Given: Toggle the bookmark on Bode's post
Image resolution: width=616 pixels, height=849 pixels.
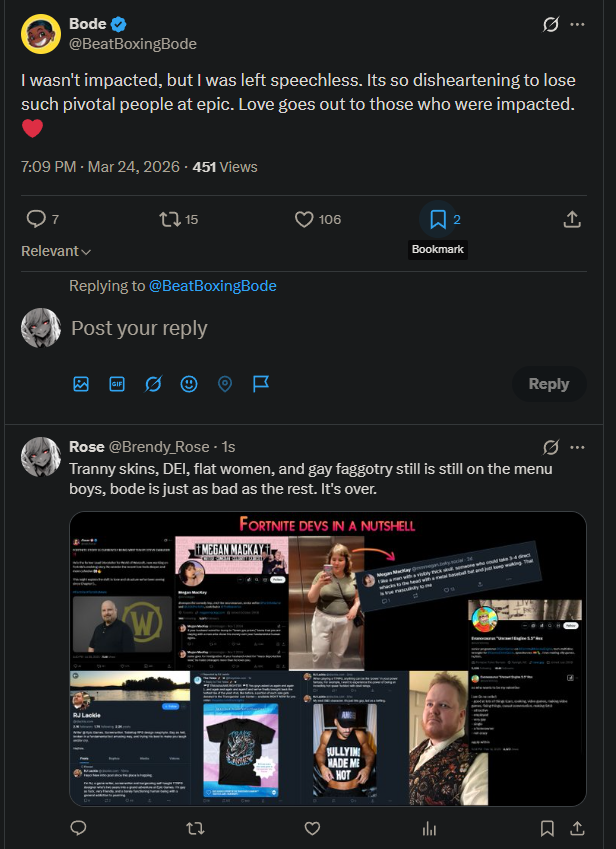Looking at the screenshot, I should [438, 219].
